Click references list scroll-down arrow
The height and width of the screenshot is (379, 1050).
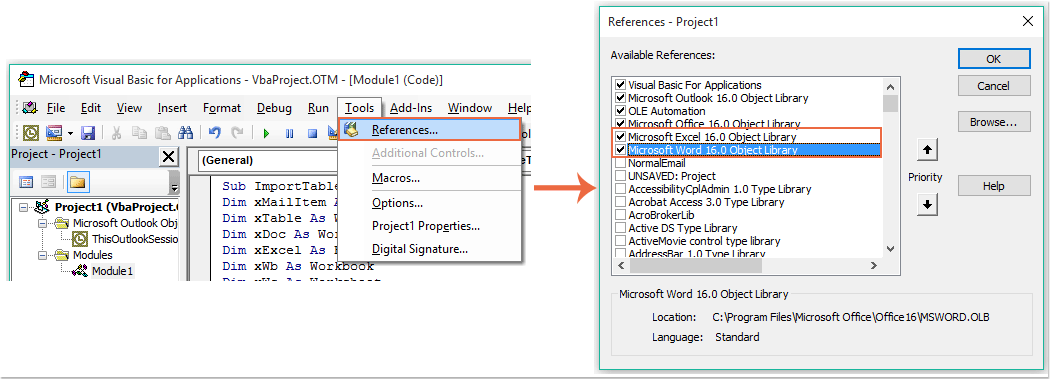pyautogui.click(x=890, y=249)
